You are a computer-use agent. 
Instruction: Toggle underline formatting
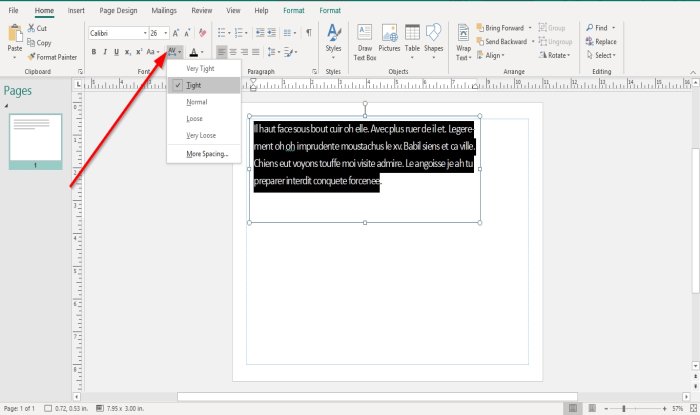(116, 52)
